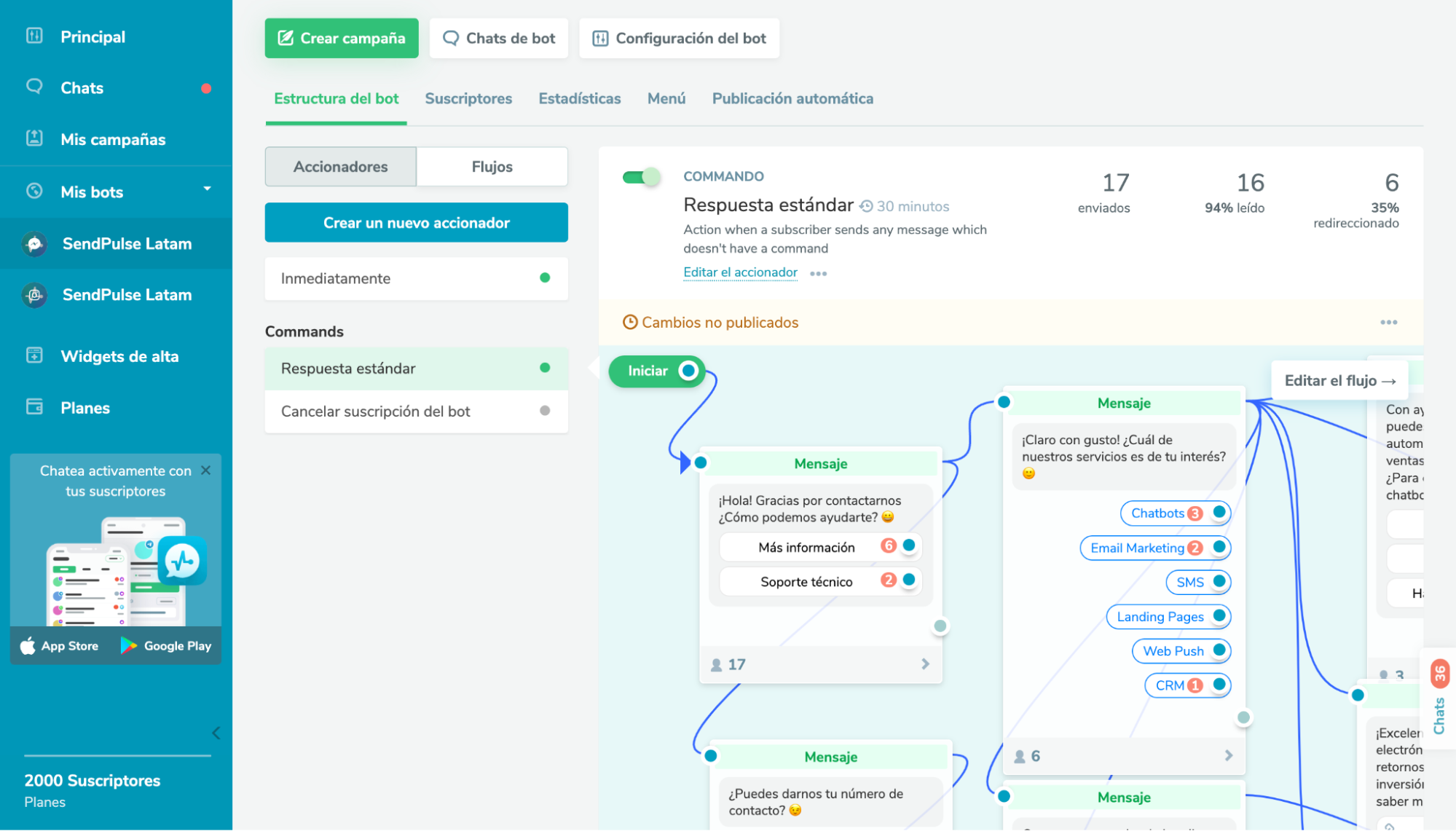This screenshot has width=1456, height=831.
Task: Select first SendPulse Latam messenger bot icon
Action: (x=34, y=244)
